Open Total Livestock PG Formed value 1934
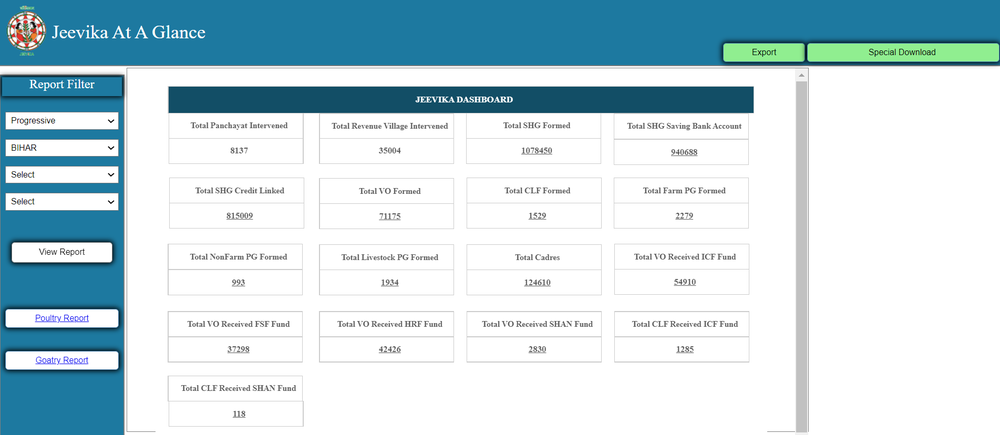Screen dimensions: 1000x435 390,283
